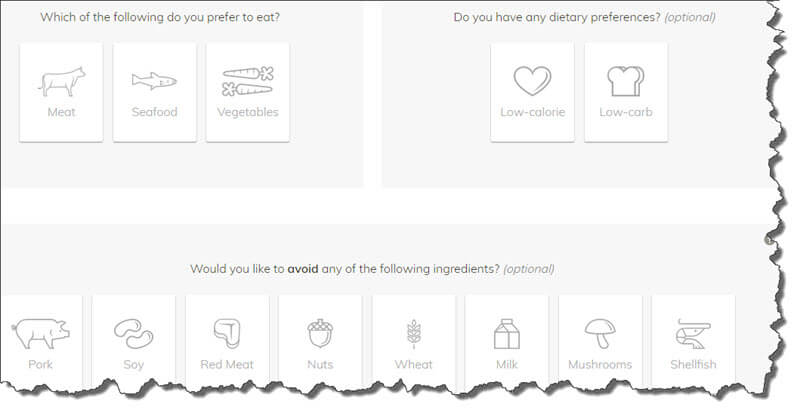Select the soybeans icon for Soy
The height and width of the screenshot is (413, 800).
click(134, 334)
